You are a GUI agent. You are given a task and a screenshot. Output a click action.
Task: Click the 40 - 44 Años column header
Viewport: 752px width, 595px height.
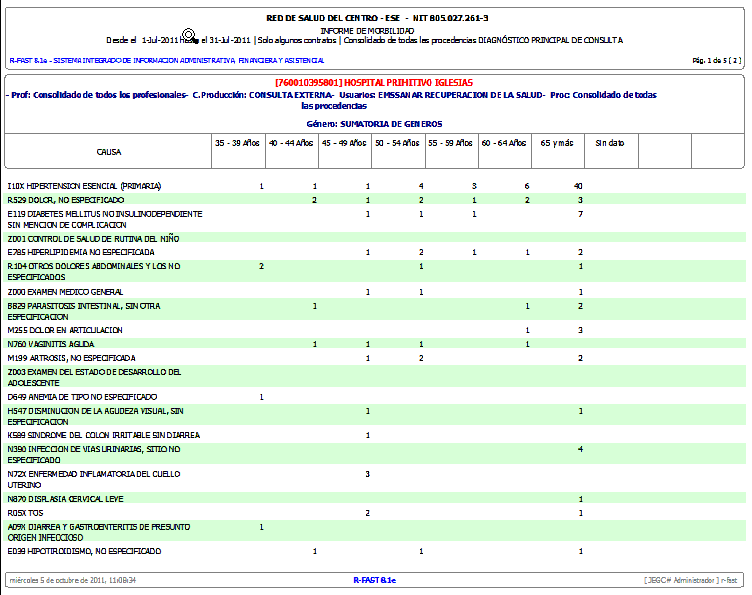[x=291, y=143]
